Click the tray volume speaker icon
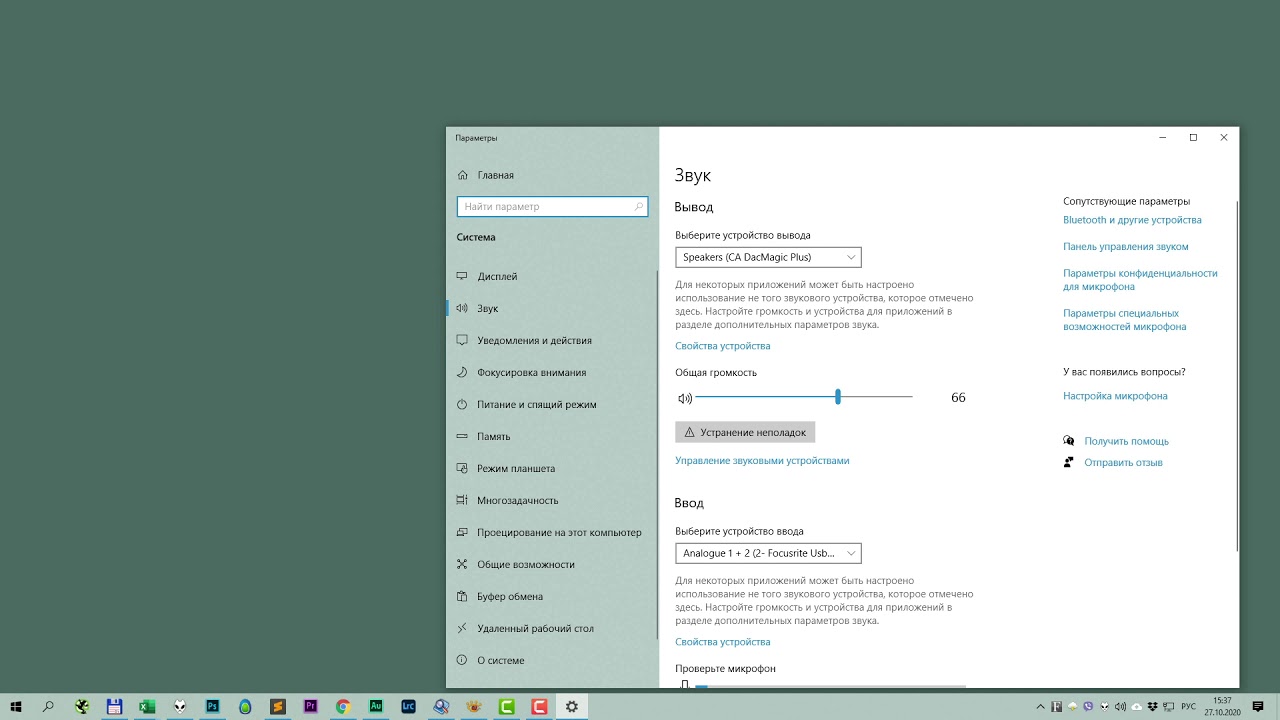 [x=1121, y=706]
